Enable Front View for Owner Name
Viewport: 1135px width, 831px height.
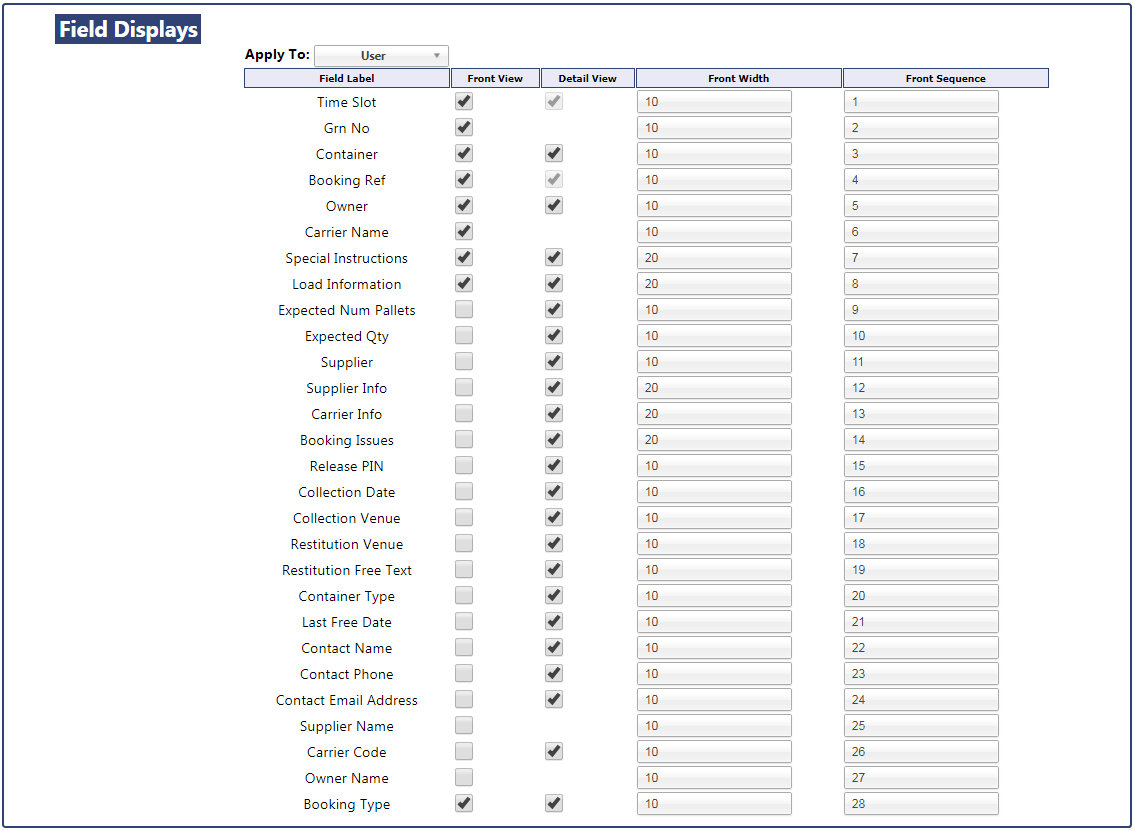click(464, 777)
